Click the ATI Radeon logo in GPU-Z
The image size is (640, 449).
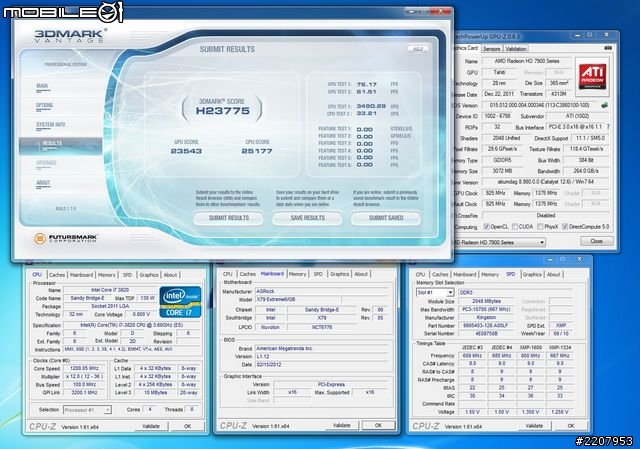593,76
